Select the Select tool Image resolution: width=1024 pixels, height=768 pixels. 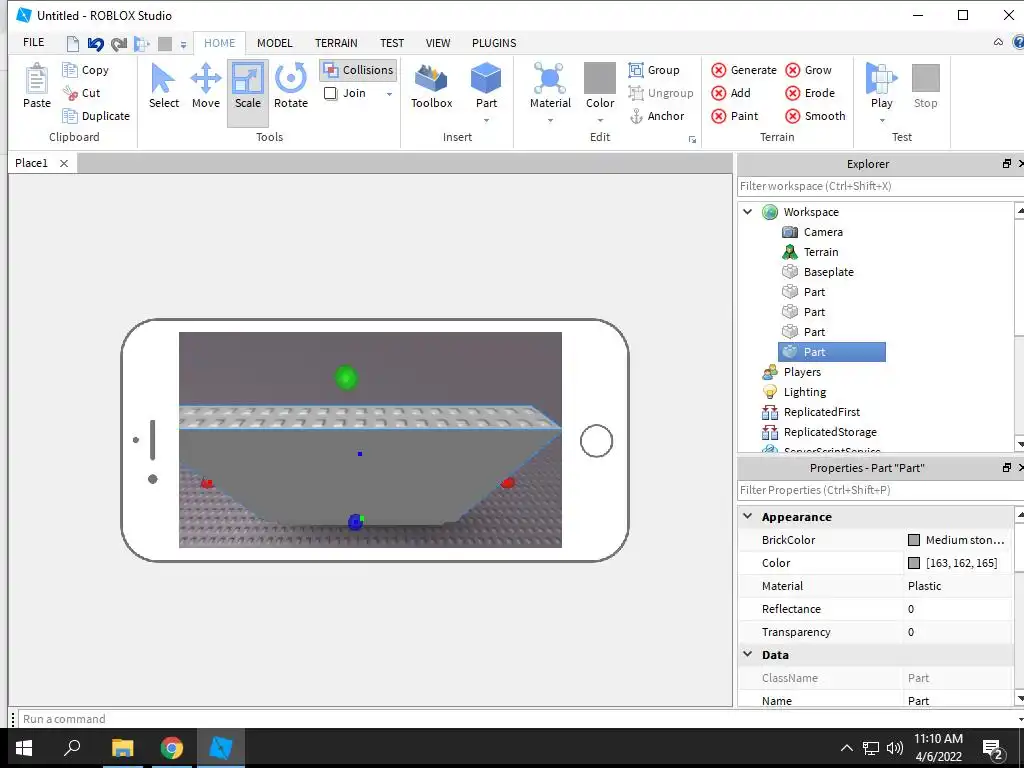(163, 87)
